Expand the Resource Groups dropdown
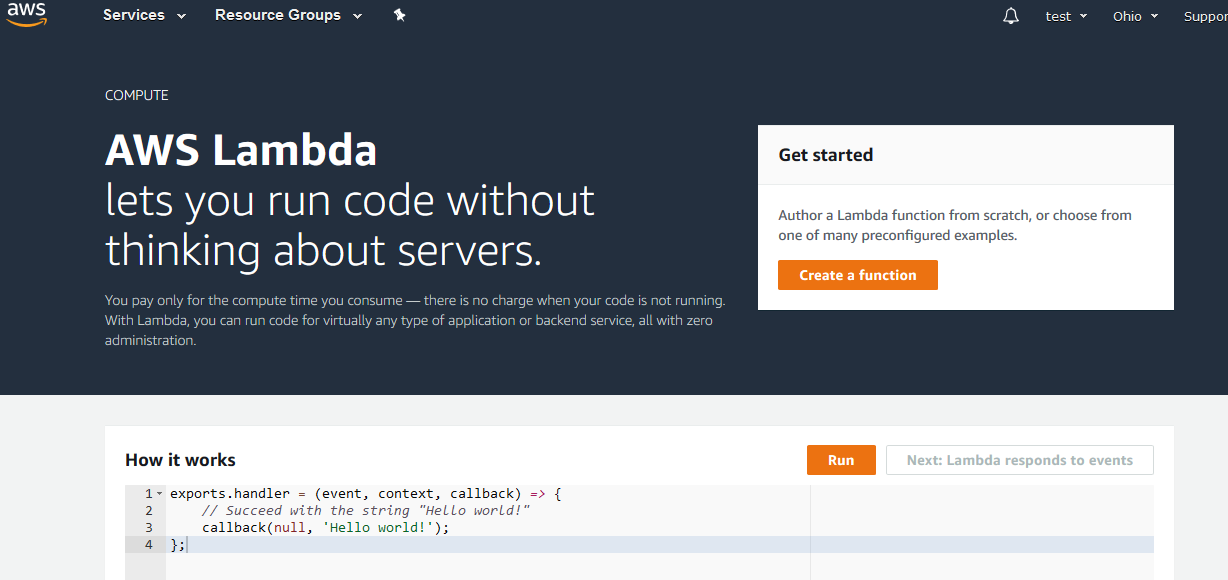Screen dimensions: 1228x580 pos(288,16)
